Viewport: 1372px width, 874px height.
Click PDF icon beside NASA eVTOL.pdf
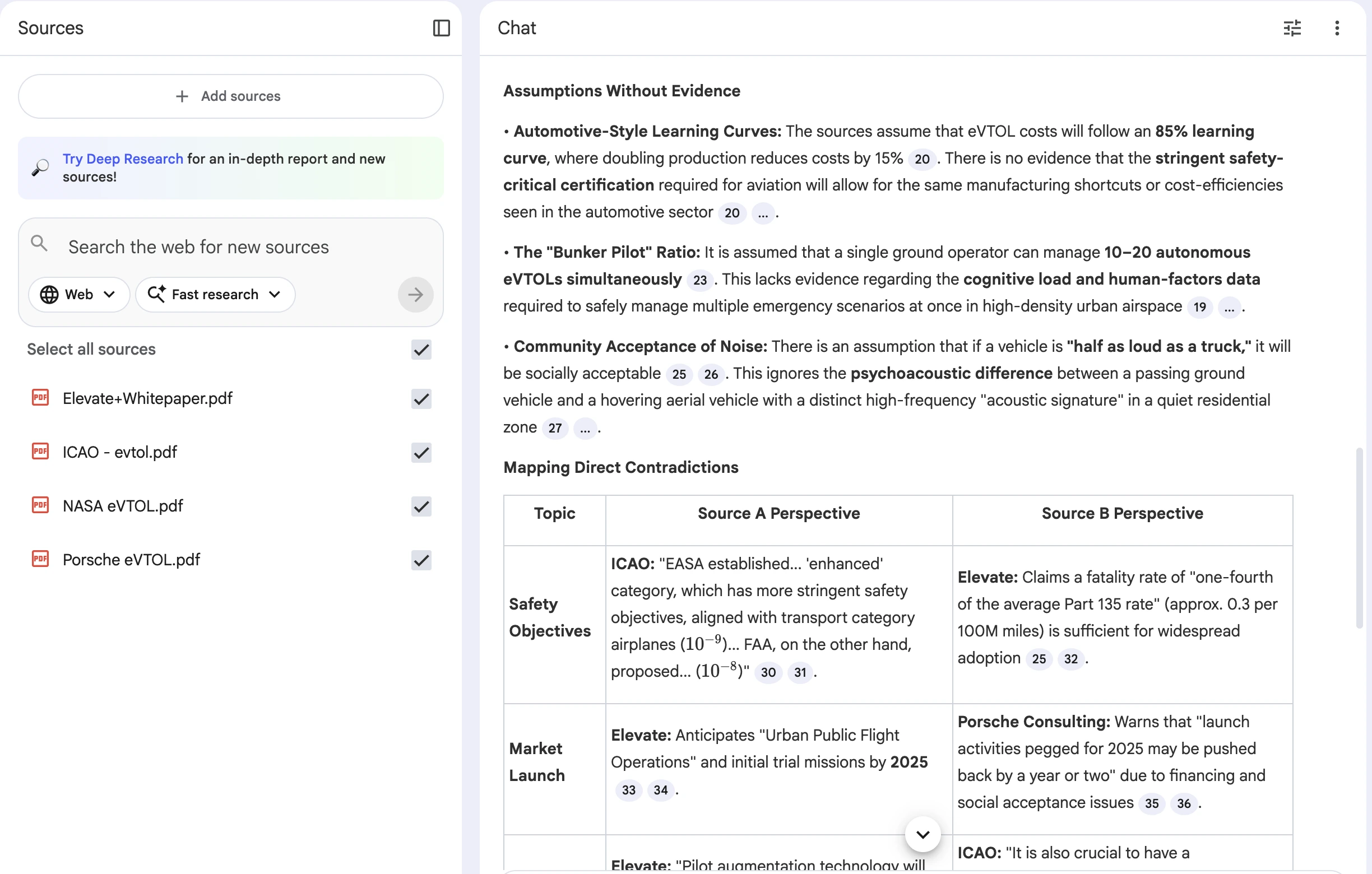pos(40,505)
